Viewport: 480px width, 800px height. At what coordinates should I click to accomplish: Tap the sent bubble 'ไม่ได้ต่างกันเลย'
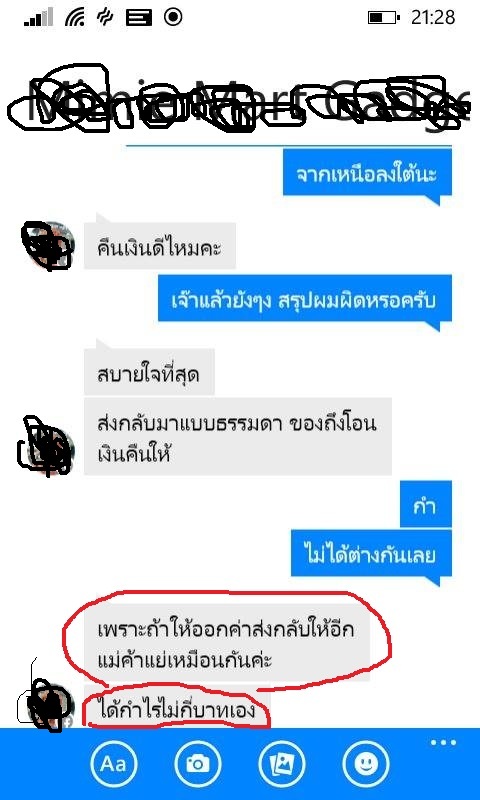tap(371, 554)
